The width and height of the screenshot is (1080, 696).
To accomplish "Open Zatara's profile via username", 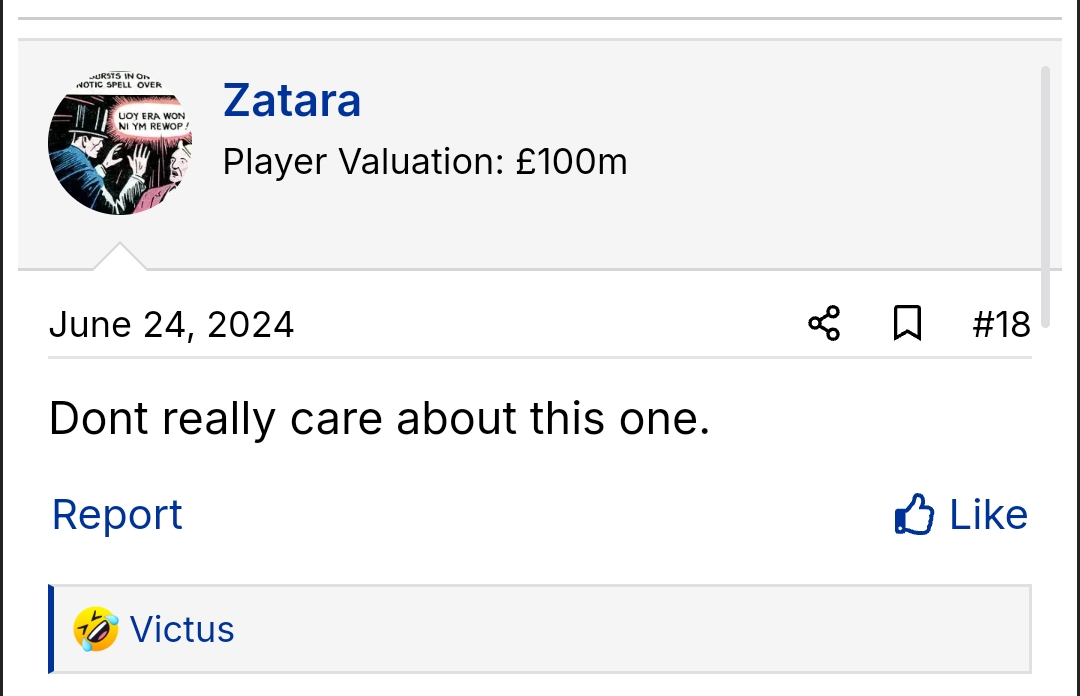I will point(292,100).
